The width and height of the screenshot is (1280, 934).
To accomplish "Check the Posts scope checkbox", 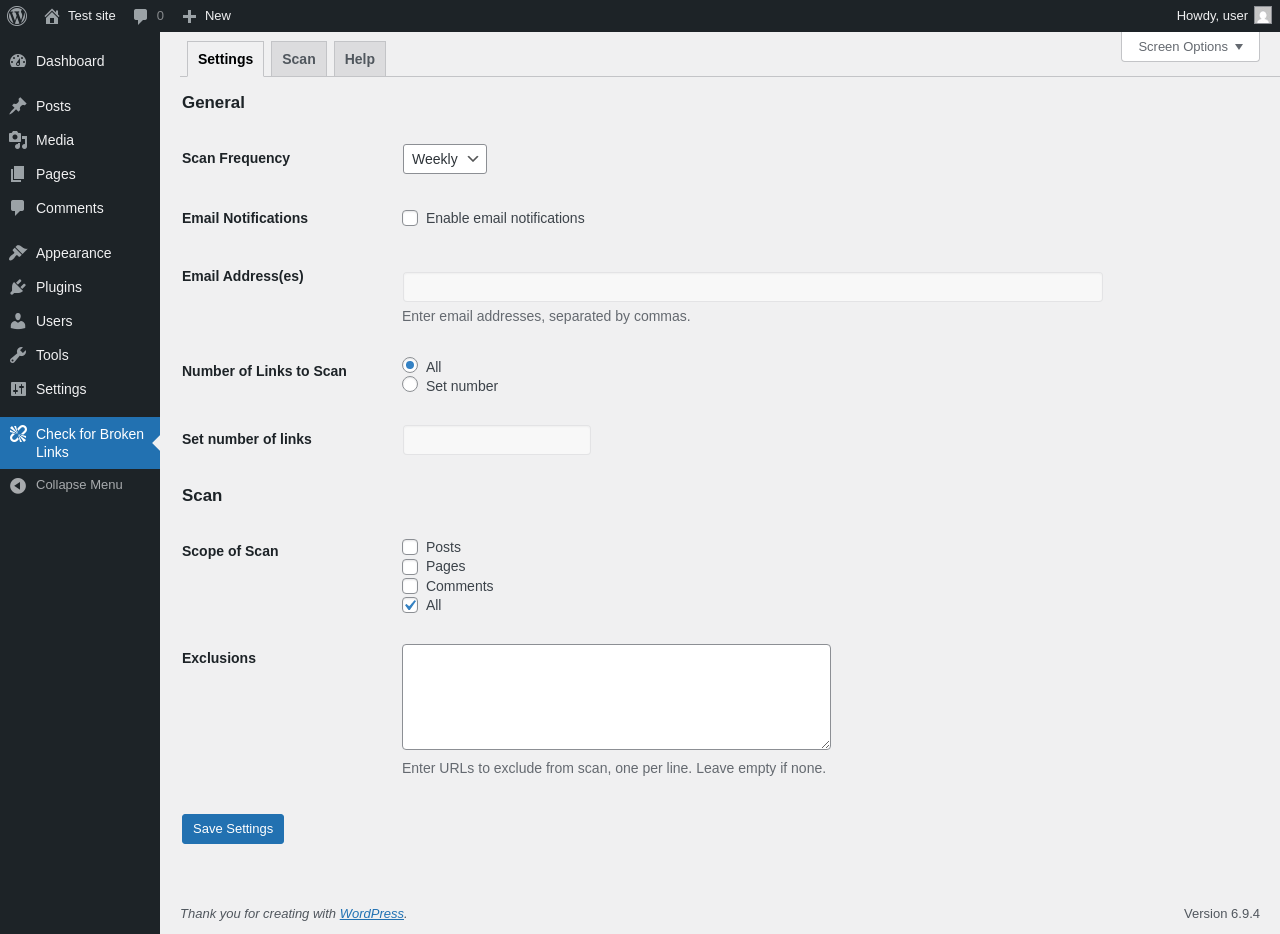I will tap(410, 547).
